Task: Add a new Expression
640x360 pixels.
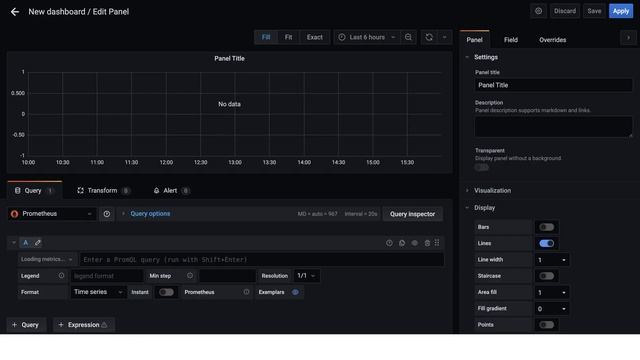Action: pyautogui.click(x=84, y=325)
